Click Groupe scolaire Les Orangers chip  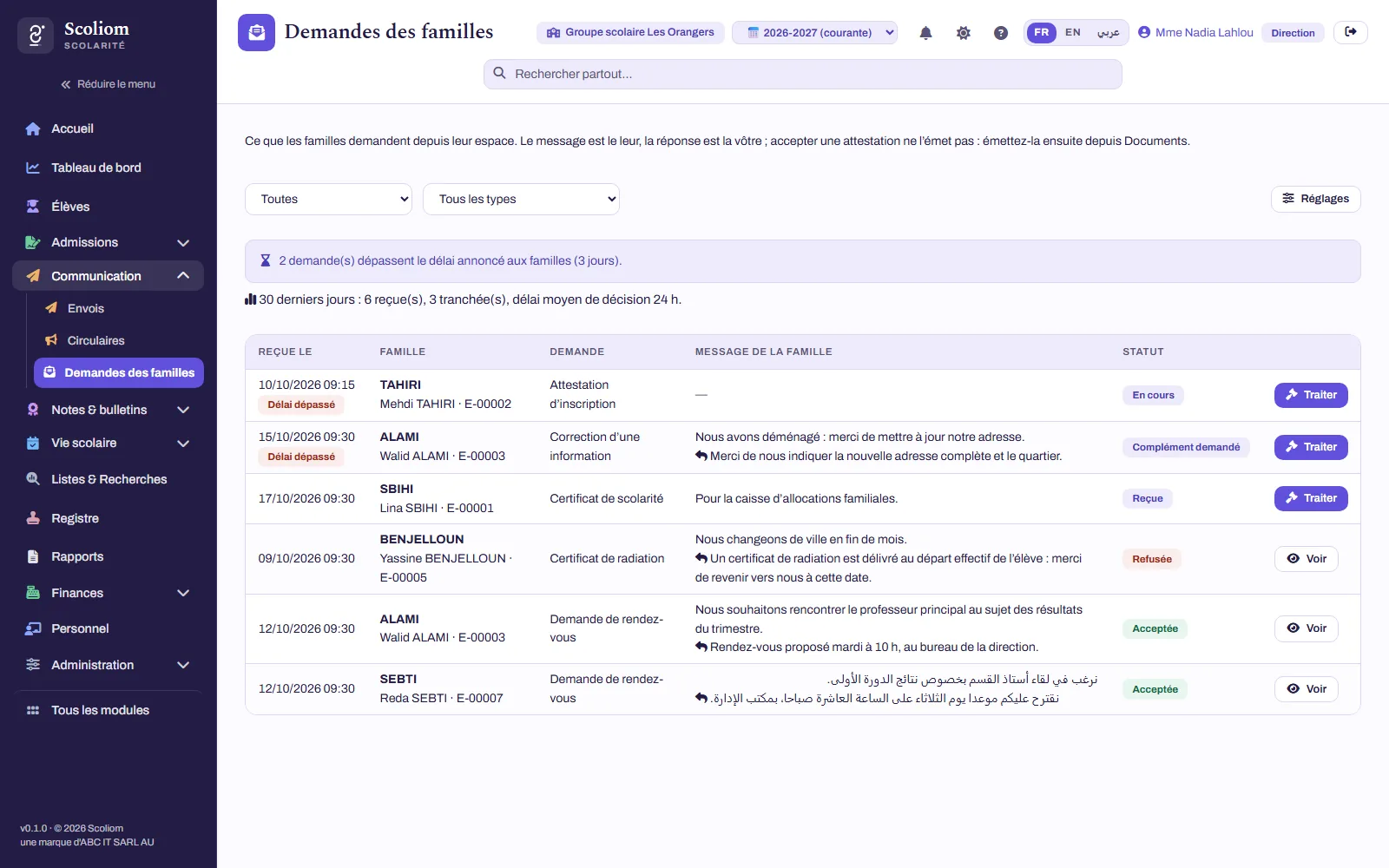[x=630, y=32]
